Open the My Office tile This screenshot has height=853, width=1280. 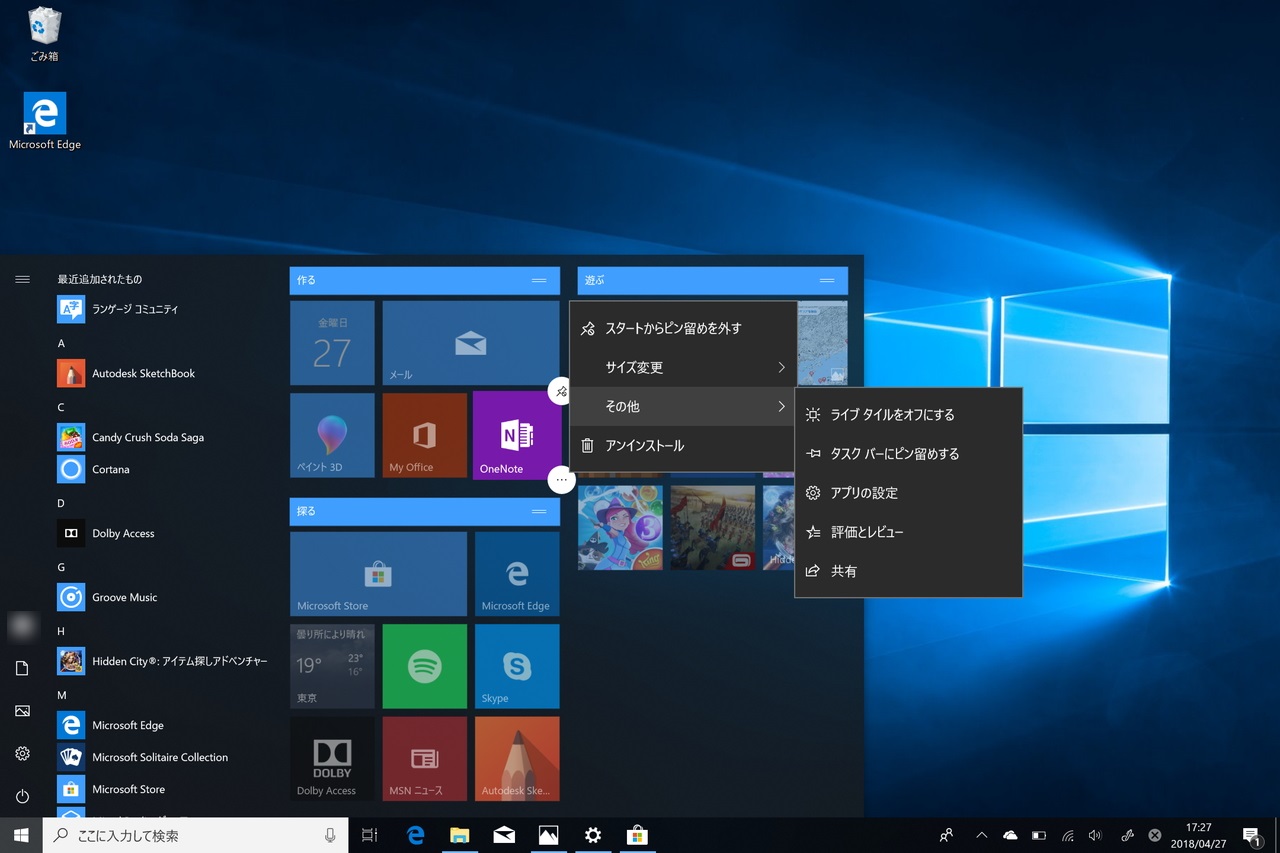[425, 435]
